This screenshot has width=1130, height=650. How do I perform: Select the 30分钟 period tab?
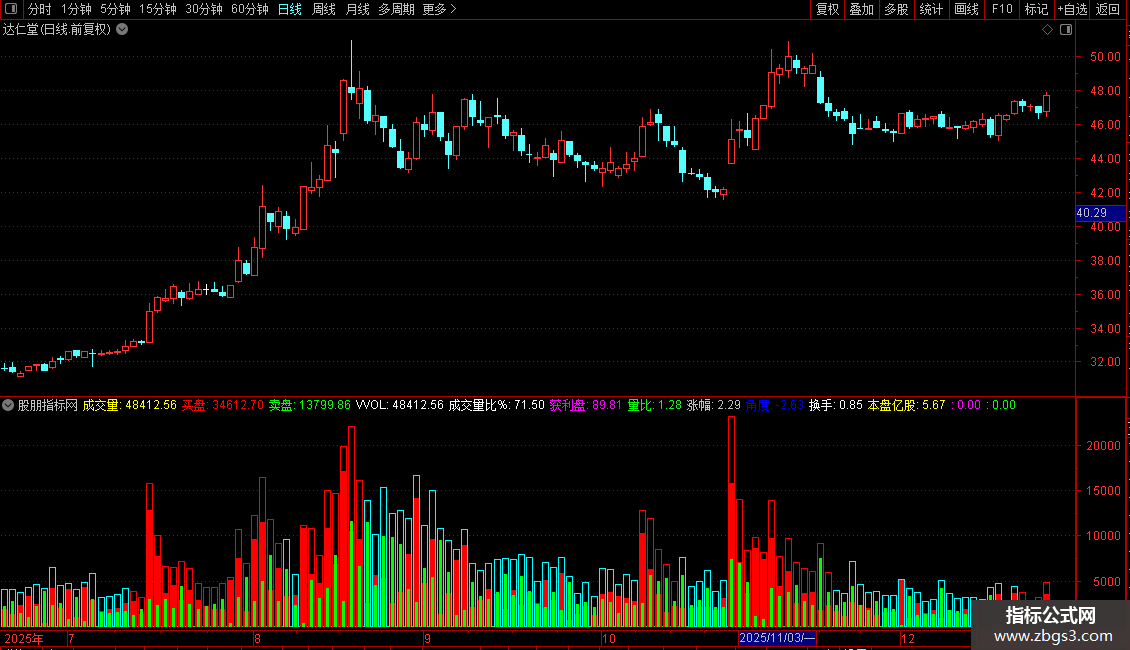(x=204, y=9)
